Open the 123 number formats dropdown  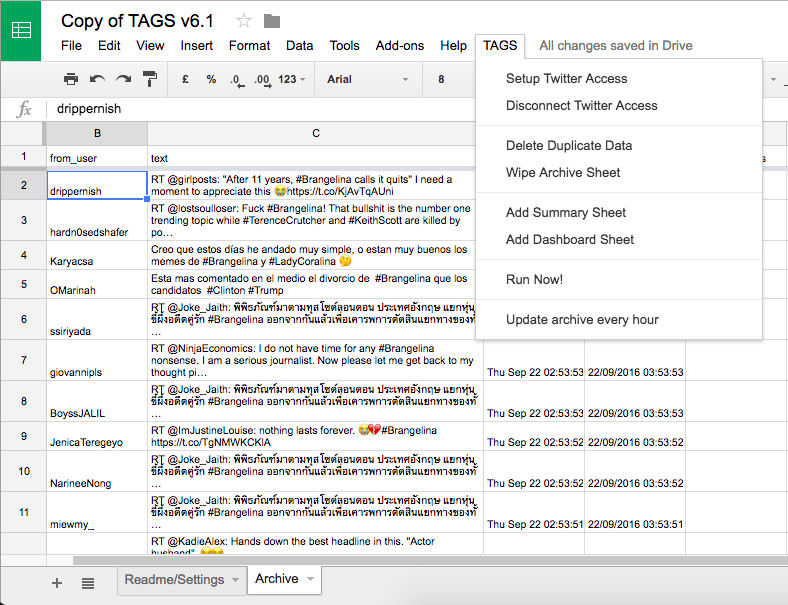tap(291, 79)
